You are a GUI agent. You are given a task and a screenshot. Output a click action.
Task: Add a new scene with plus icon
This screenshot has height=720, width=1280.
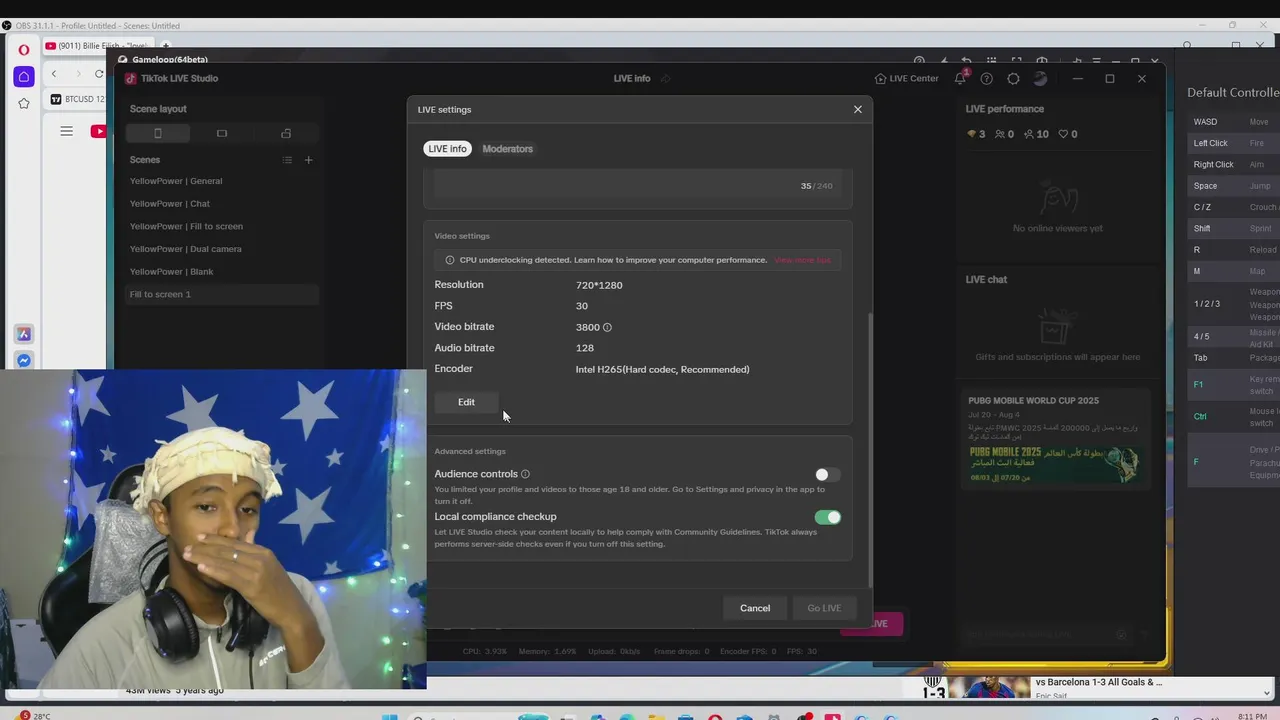point(308,160)
